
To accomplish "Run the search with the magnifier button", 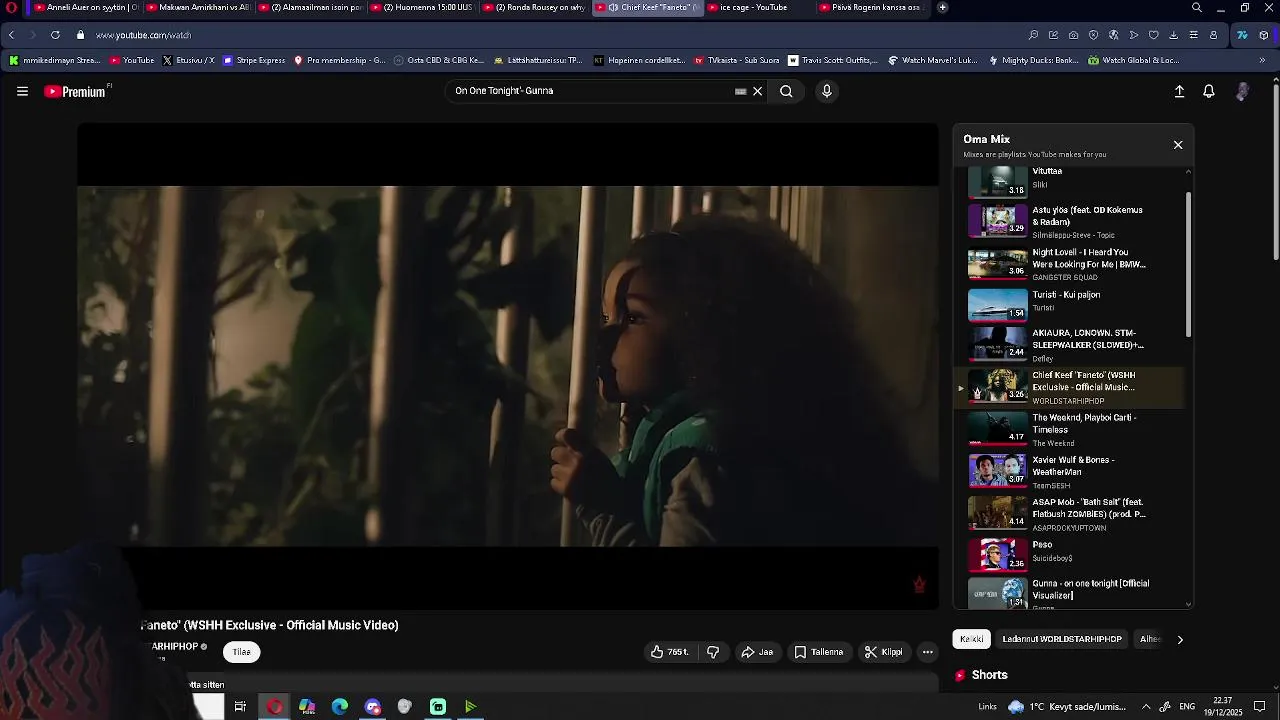I will pyautogui.click(x=786, y=91).
